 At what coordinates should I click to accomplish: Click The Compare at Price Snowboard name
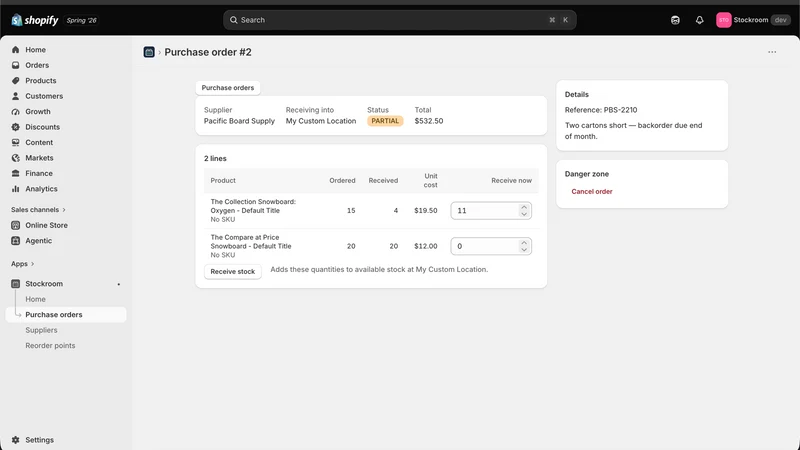click(x=251, y=242)
